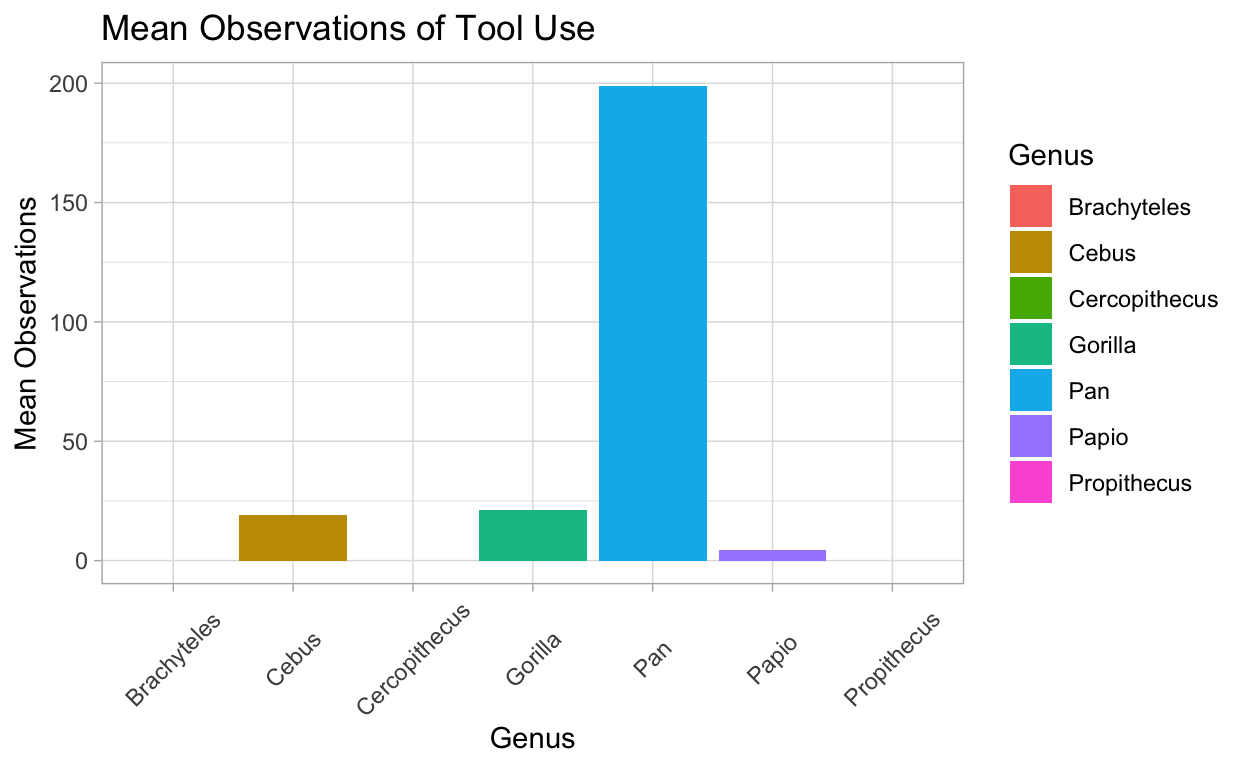This screenshot has height=768, width=1248.
Task: Click the purple Papio legend swatch
Action: (1031, 437)
